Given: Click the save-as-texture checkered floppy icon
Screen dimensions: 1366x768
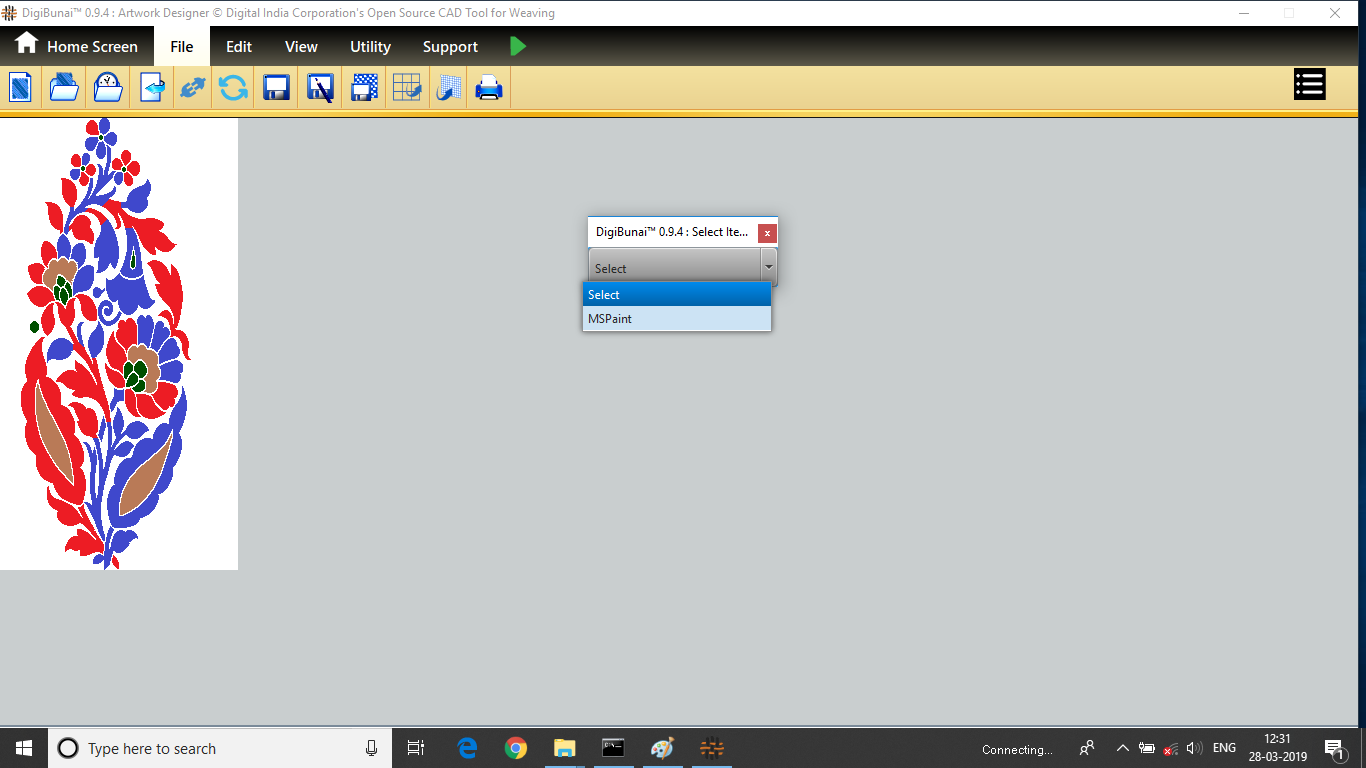Looking at the screenshot, I should tap(364, 88).
